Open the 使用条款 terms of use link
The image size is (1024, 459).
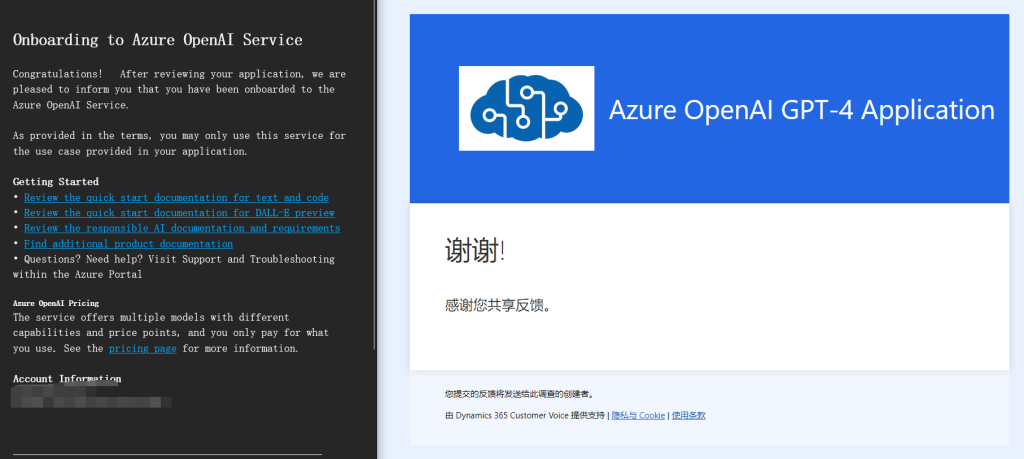tap(688, 415)
